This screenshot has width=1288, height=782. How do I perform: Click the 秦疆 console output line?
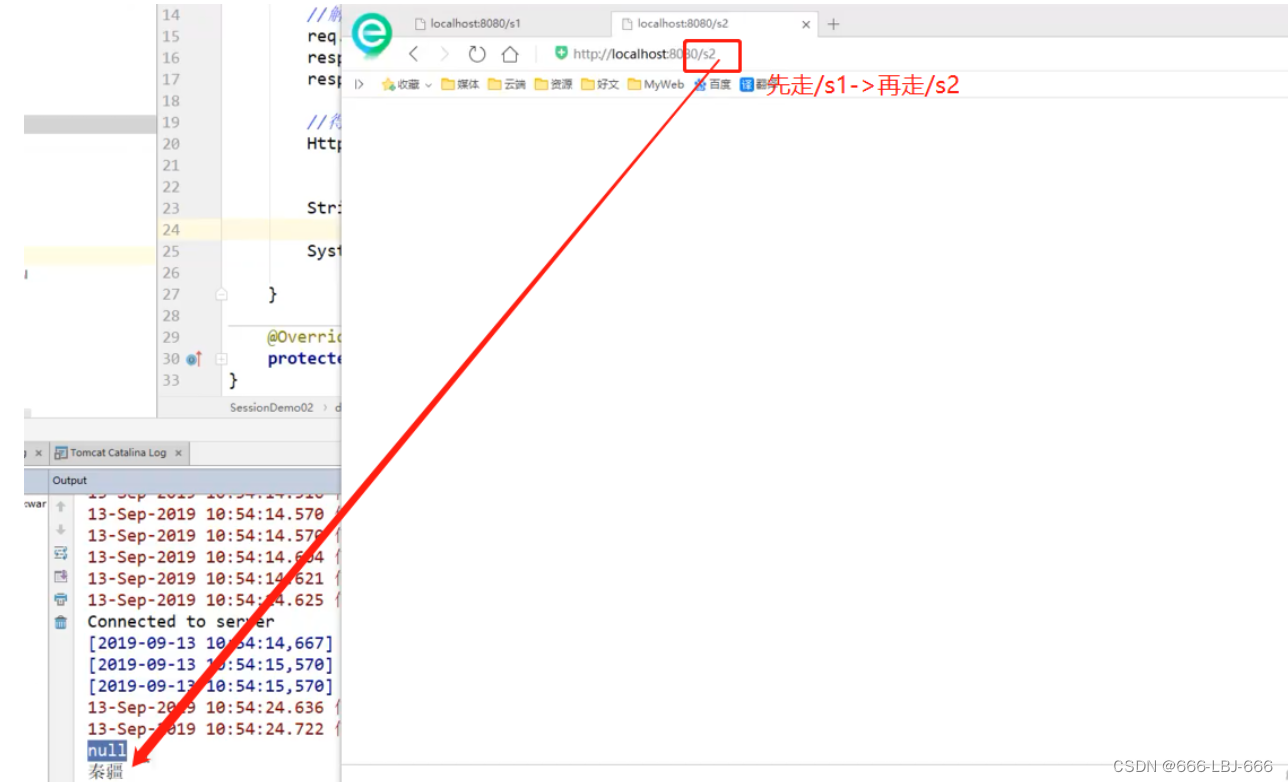click(105, 771)
